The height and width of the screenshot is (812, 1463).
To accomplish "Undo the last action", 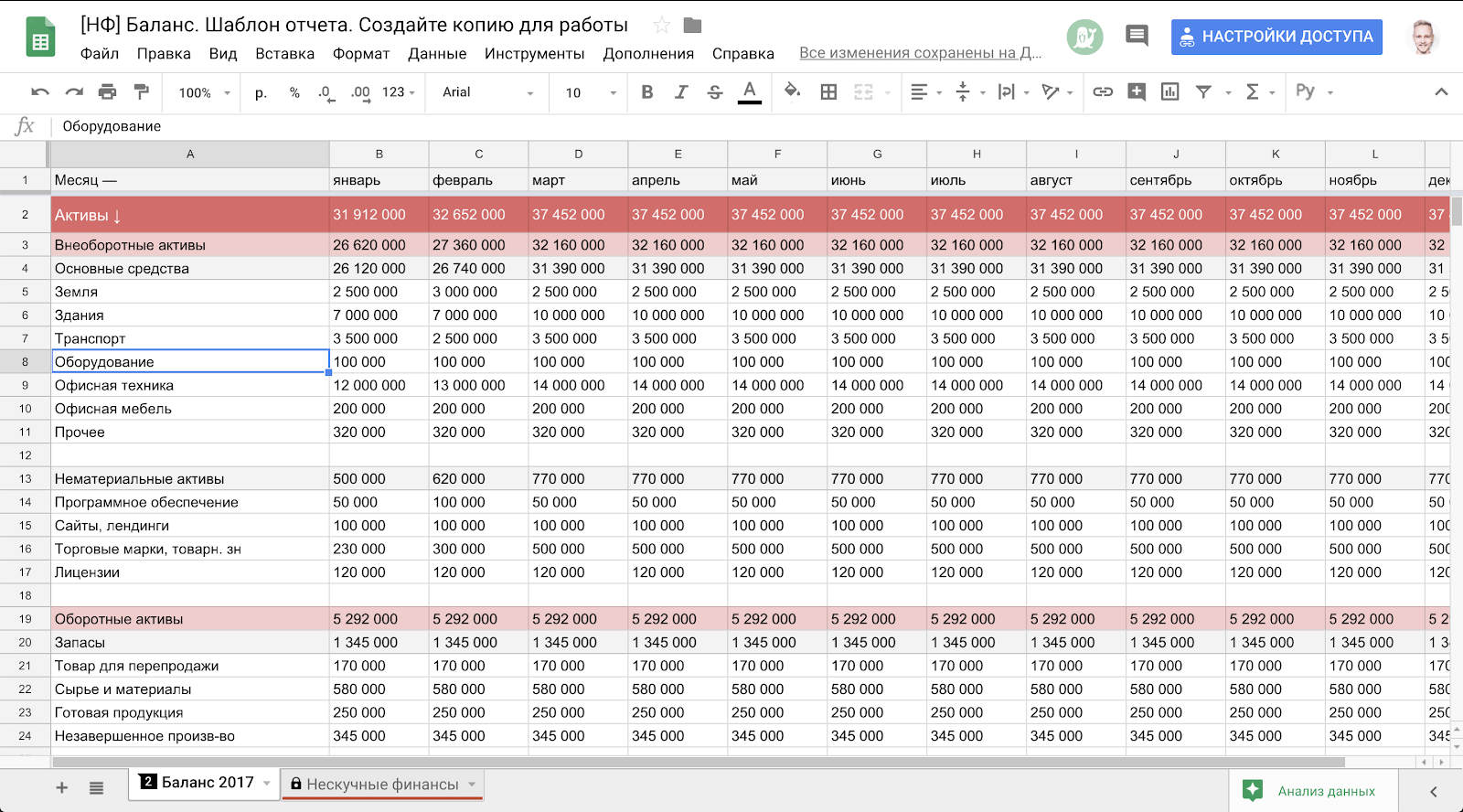I will tap(40, 92).
